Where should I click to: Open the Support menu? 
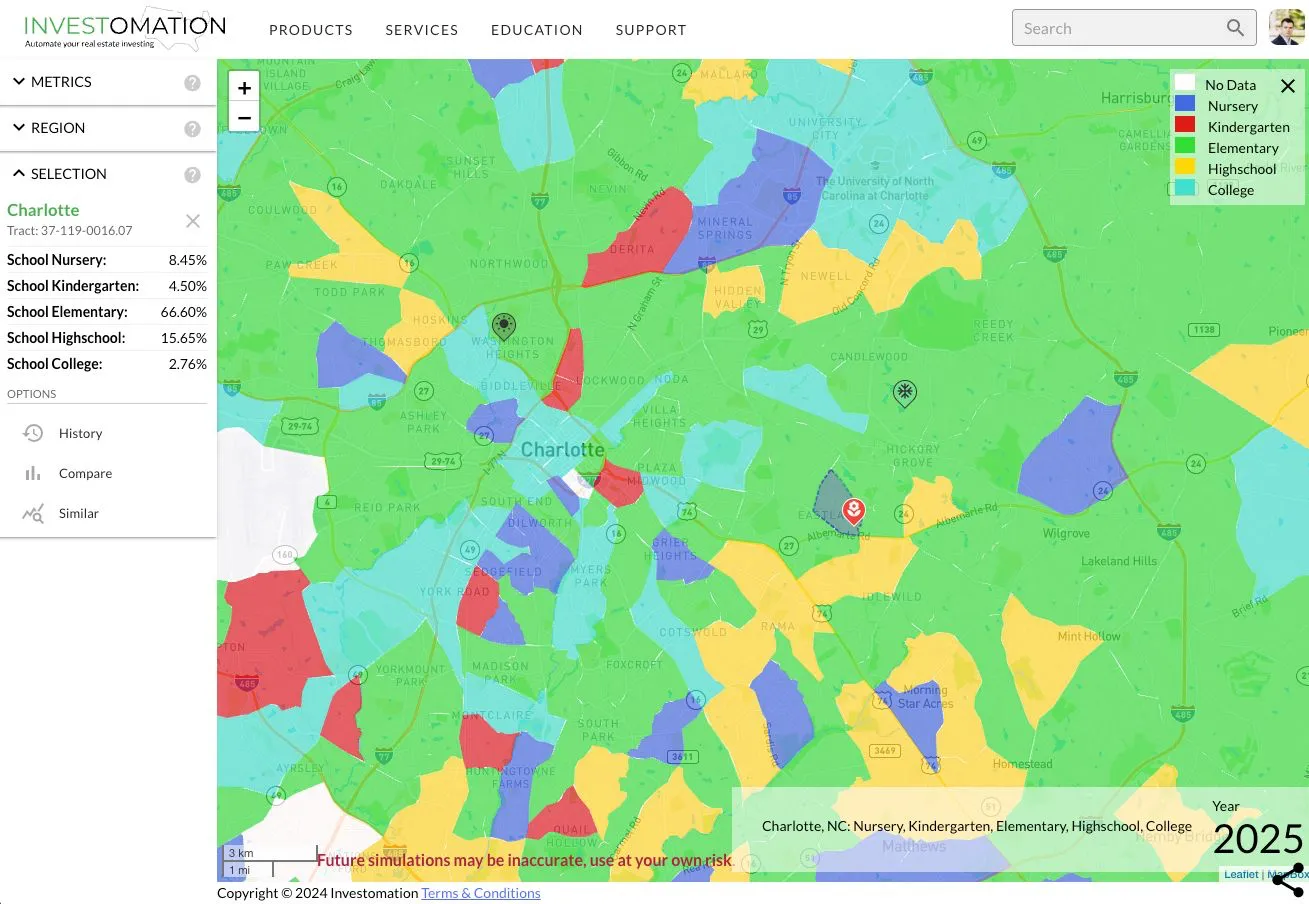651,30
